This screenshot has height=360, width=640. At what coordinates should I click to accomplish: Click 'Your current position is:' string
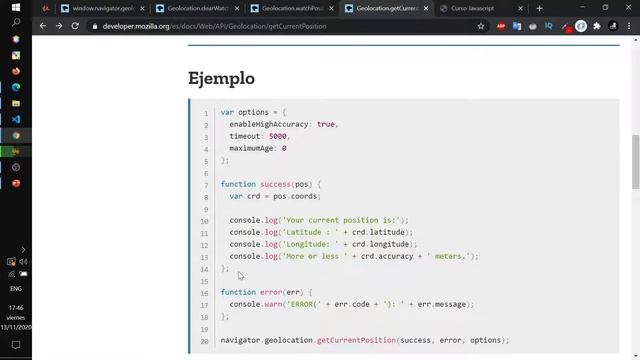point(341,220)
